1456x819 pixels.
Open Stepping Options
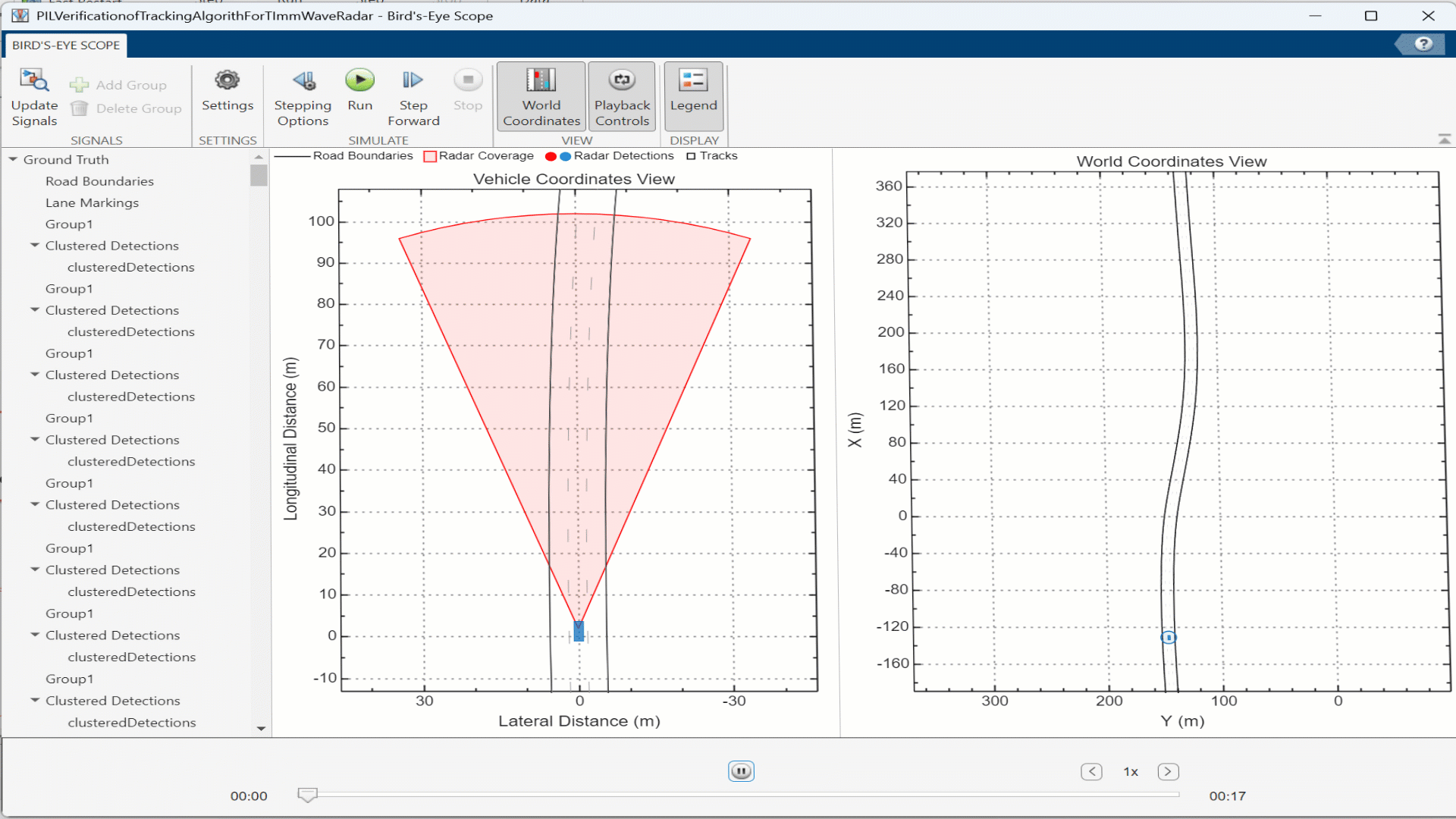[x=303, y=80]
